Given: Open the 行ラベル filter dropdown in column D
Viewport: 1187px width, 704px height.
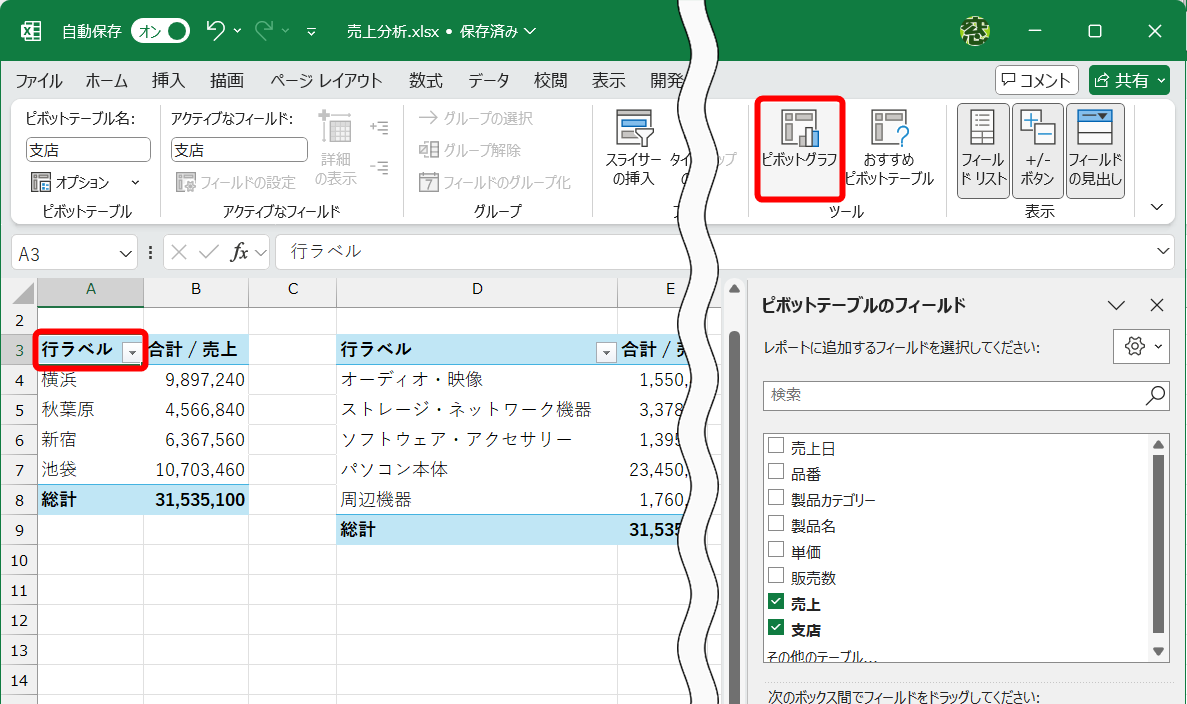Looking at the screenshot, I should (x=606, y=353).
